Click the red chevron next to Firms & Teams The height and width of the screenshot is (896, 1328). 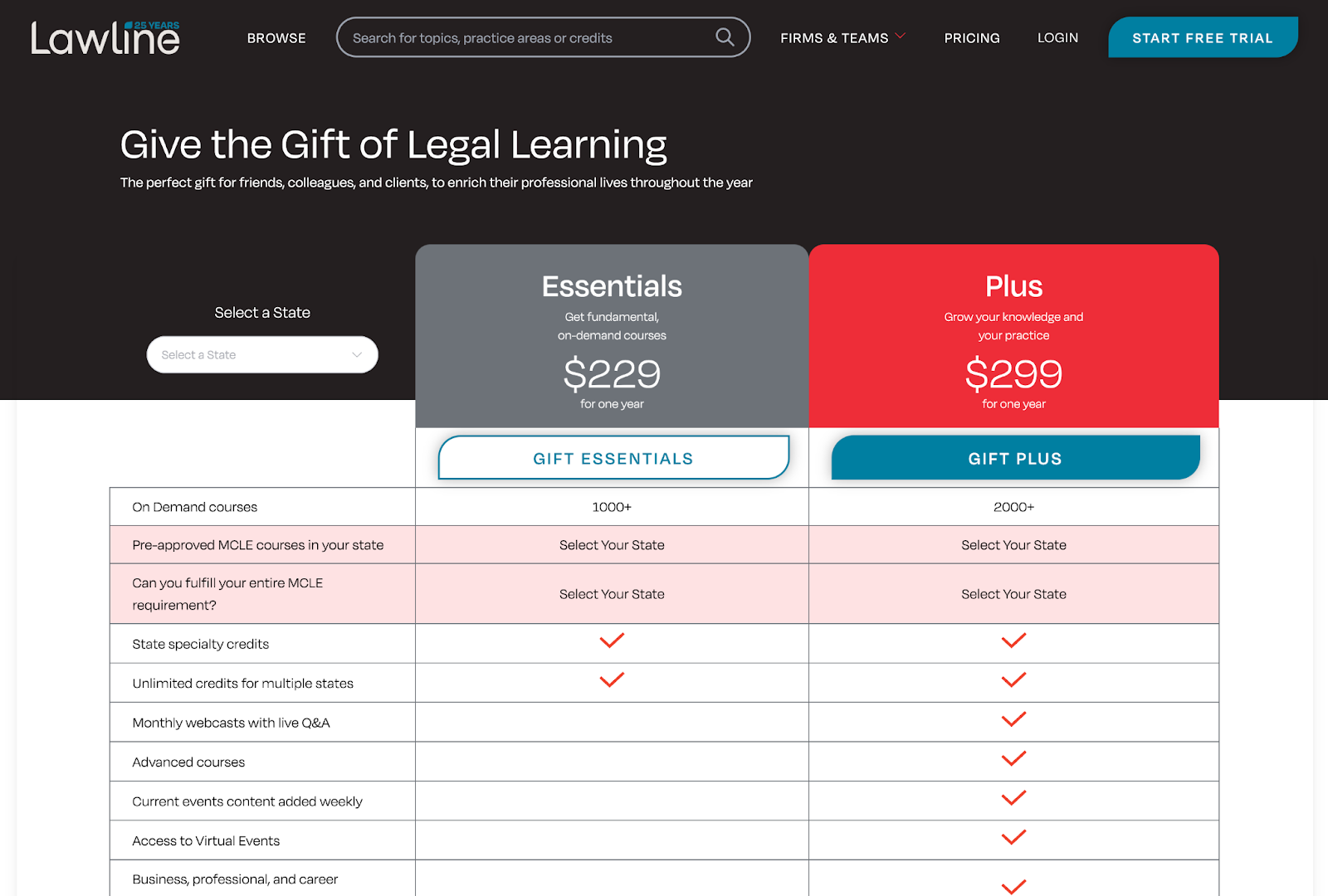point(901,37)
